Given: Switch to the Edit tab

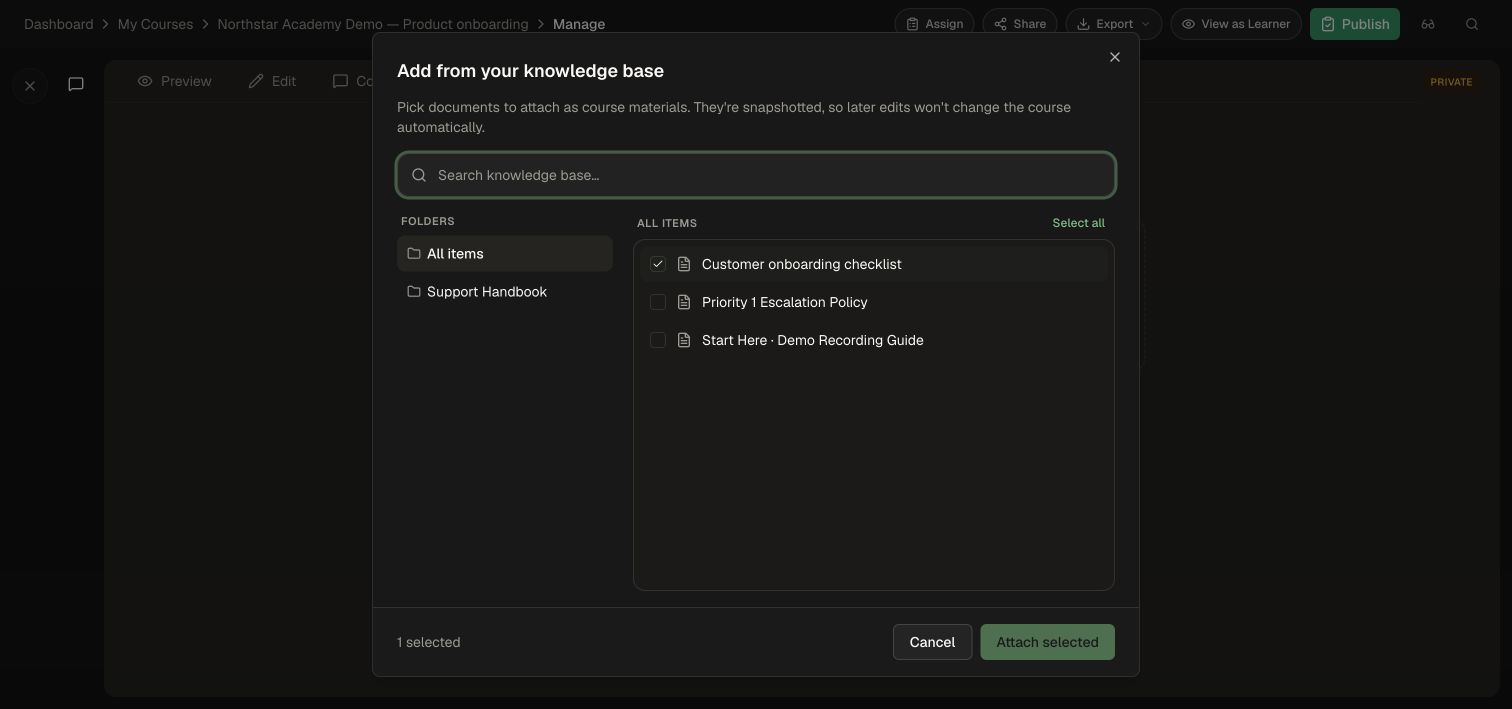Looking at the screenshot, I should [272, 81].
